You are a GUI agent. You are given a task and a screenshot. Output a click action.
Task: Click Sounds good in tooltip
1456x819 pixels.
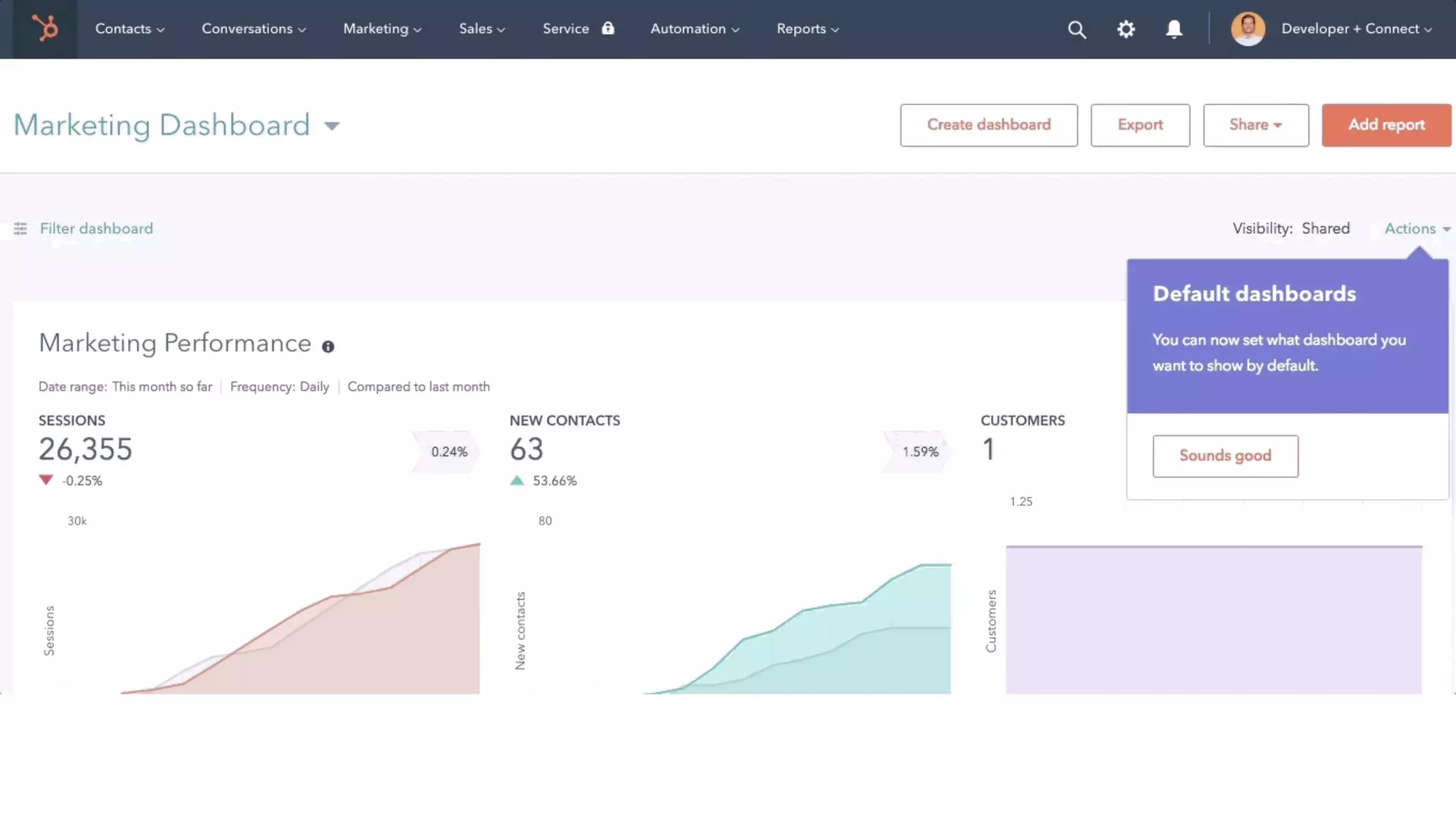pos(1225,456)
